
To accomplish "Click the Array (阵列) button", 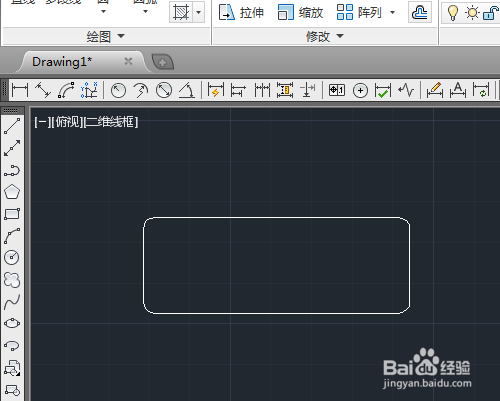I will coord(359,13).
